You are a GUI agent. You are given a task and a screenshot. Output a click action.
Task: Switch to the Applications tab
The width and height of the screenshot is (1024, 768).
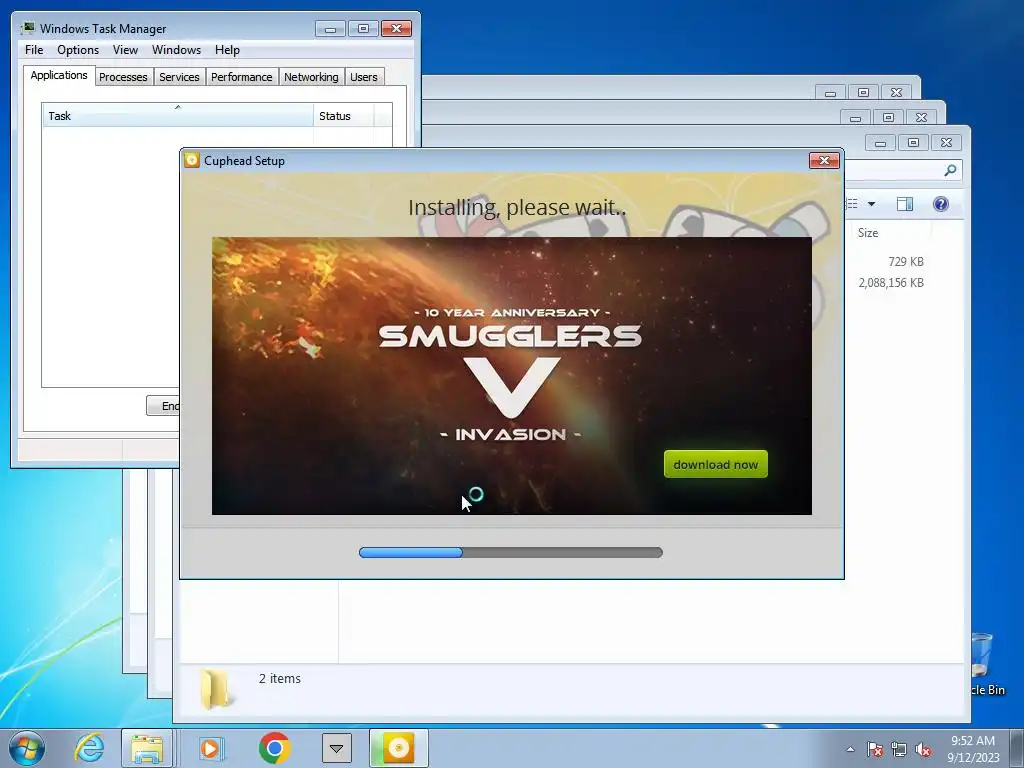(x=59, y=75)
